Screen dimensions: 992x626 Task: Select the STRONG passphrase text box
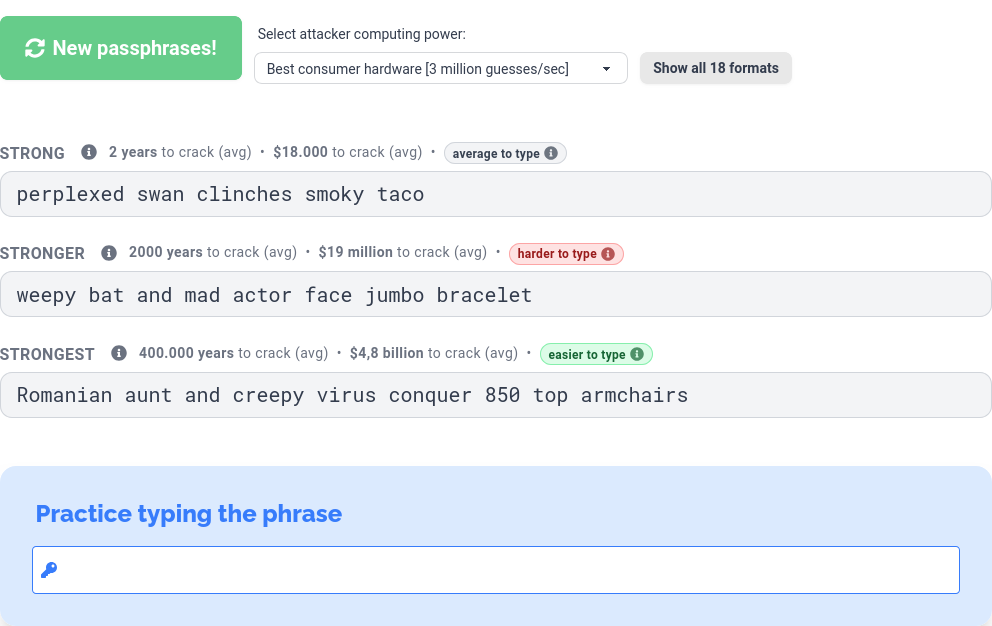(x=495, y=194)
